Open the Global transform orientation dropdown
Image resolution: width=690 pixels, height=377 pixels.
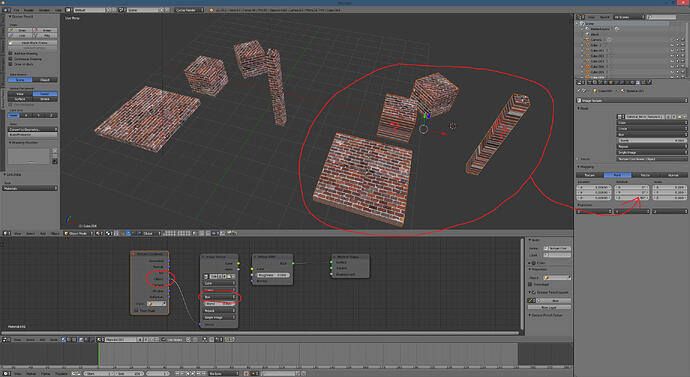149,233
